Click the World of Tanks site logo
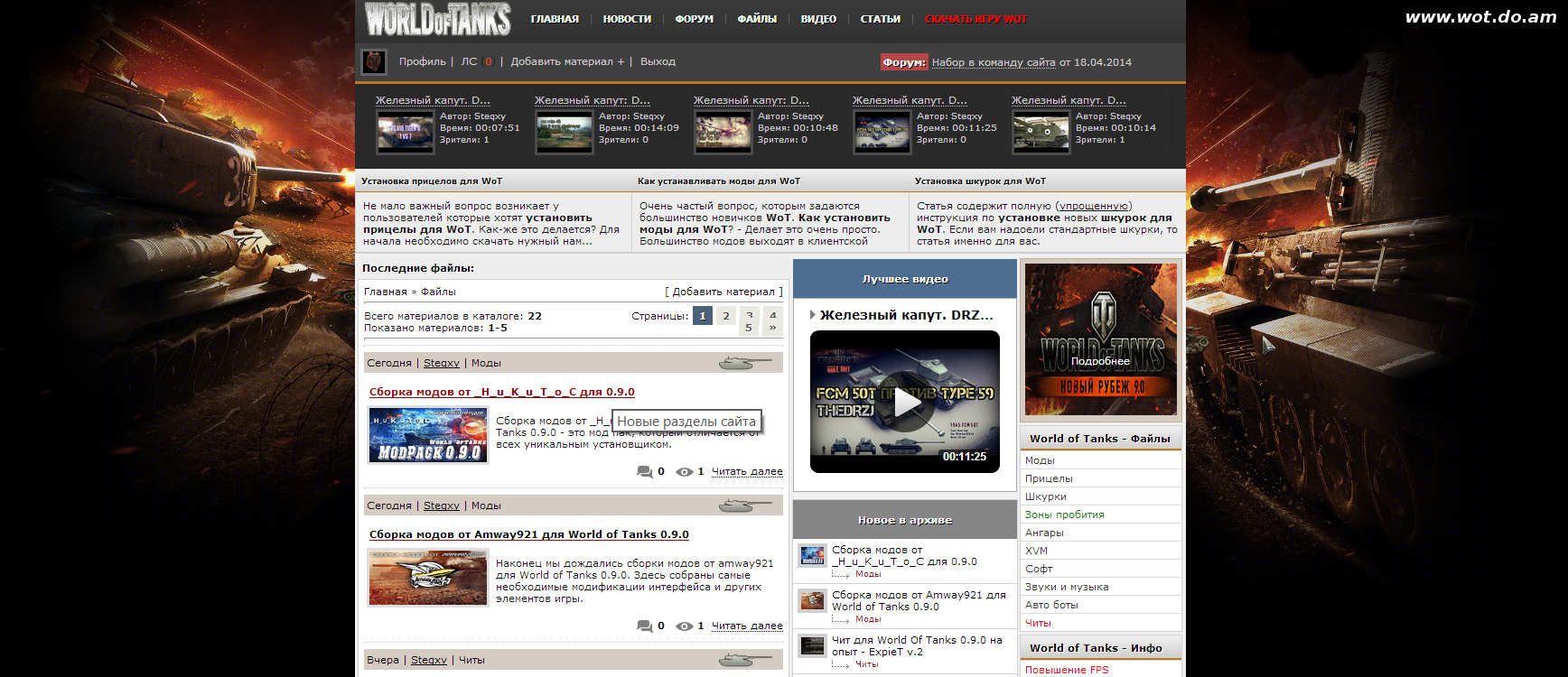 tap(438, 19)
